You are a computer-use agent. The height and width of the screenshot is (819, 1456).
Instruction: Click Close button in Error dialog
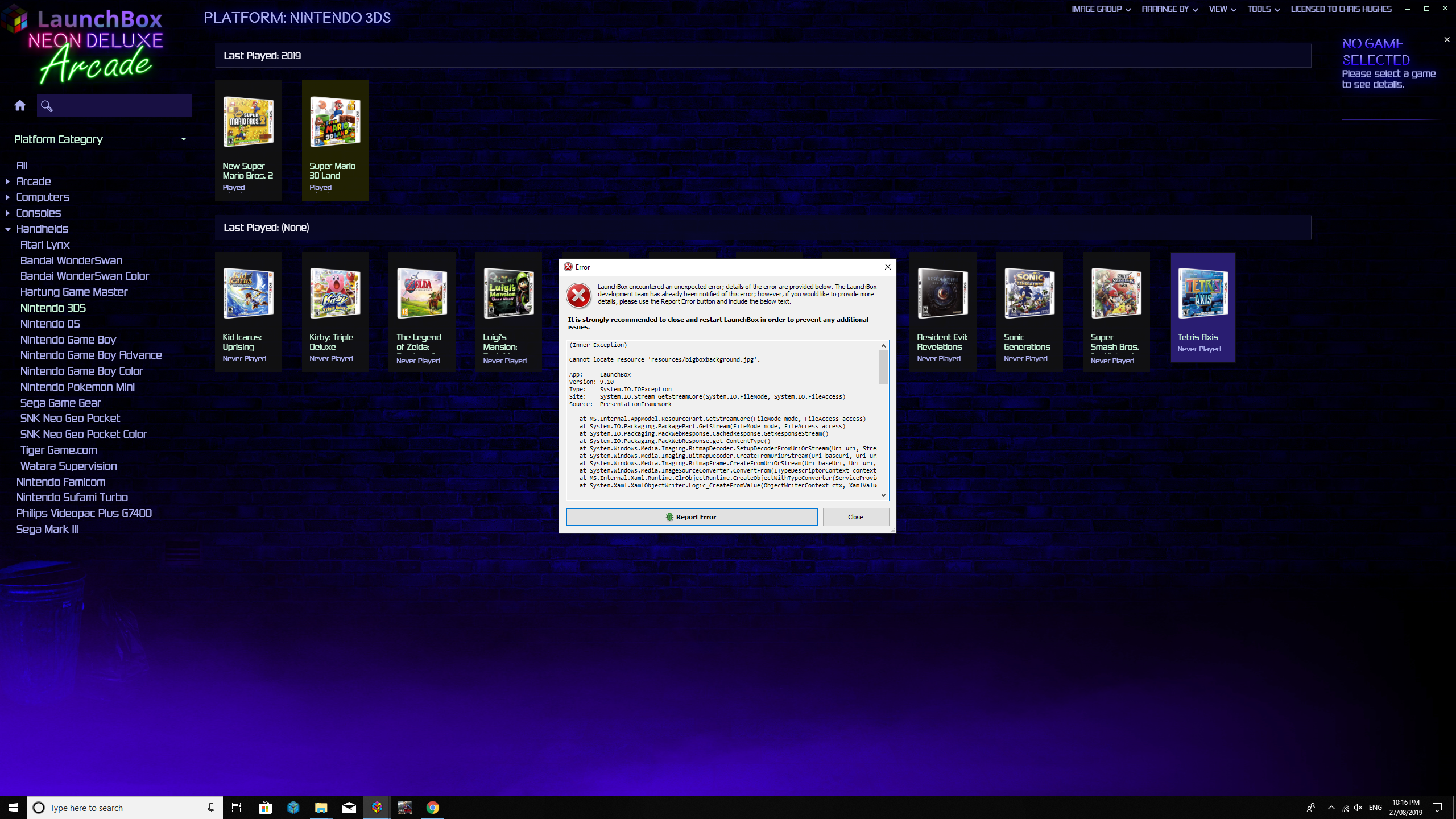pyautogui.click(x=855, y=517)
